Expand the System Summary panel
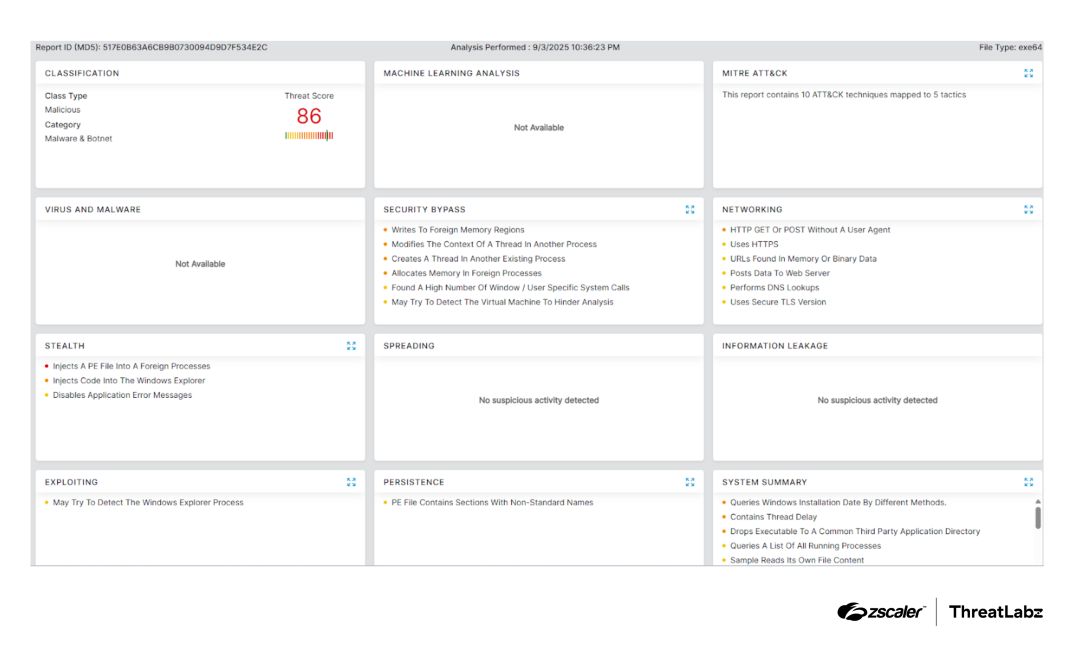 tap(1028, 482)
